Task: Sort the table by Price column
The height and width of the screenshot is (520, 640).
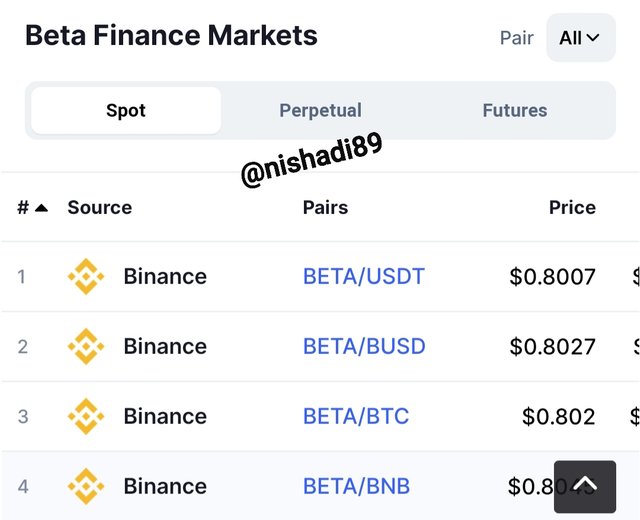Action: click(x=572, y=207)
